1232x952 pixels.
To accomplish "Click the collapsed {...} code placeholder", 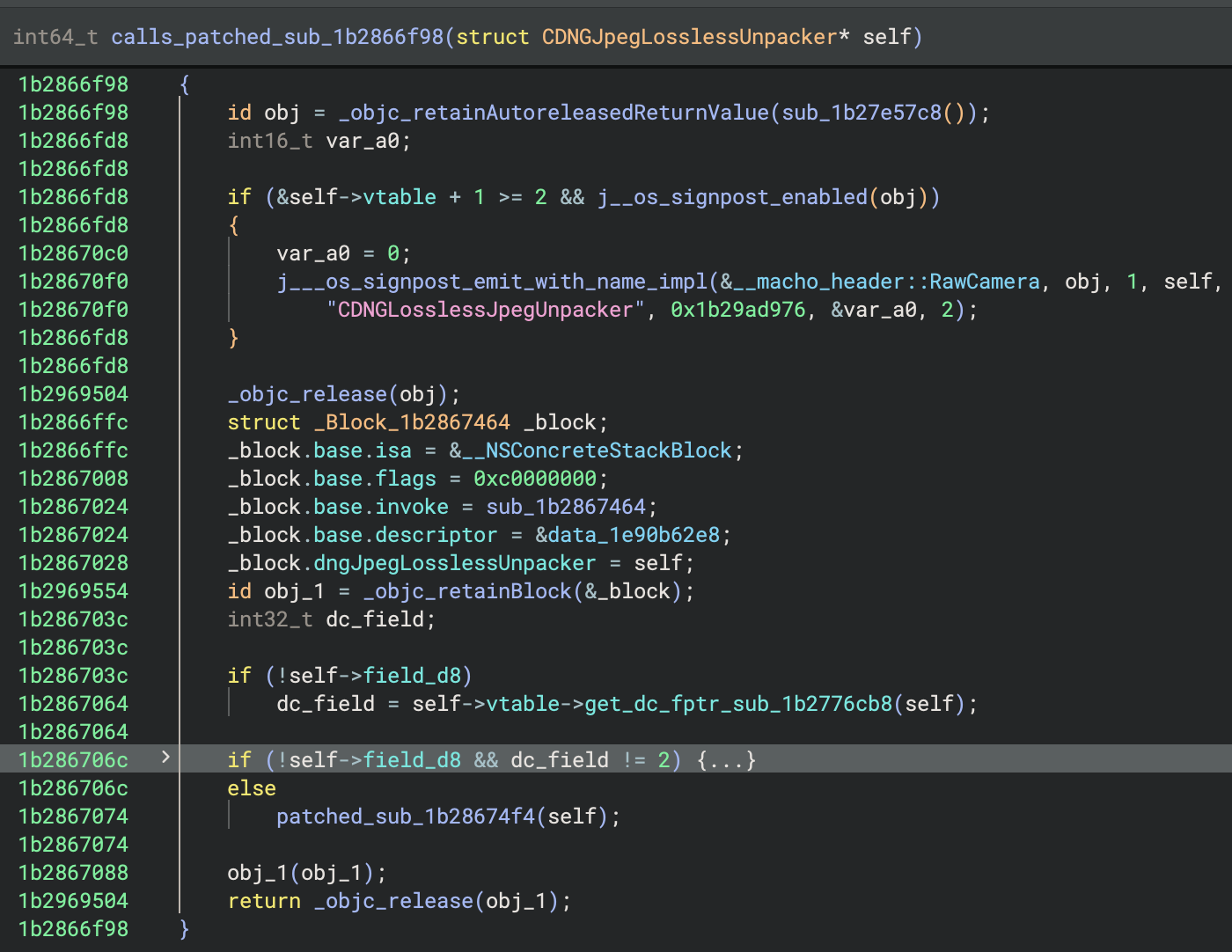I will 726,760.
